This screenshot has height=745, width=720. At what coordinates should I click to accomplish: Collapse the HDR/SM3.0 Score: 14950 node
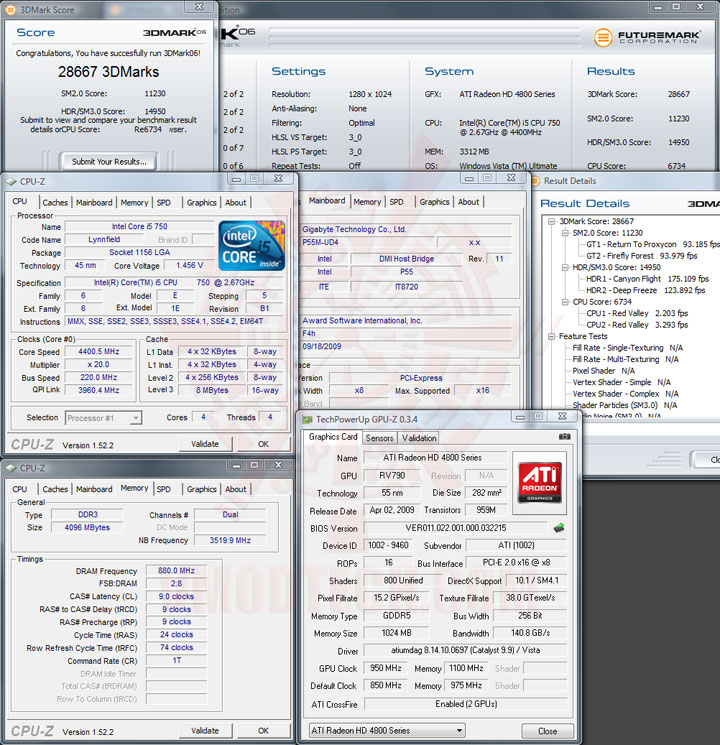(x=565, y=267)
